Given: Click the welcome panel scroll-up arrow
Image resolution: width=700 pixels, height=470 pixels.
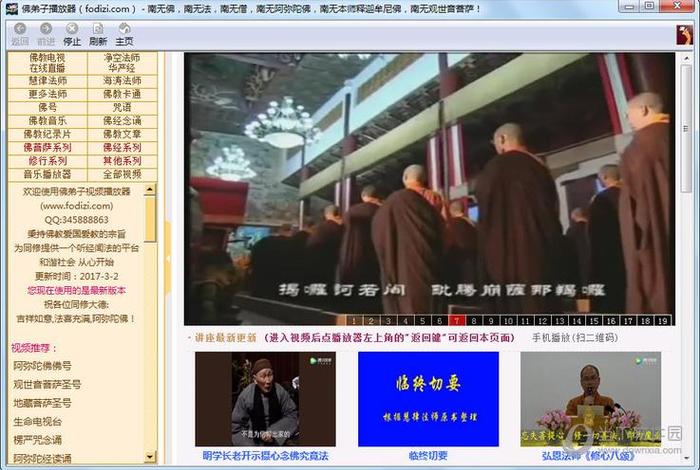Looking at the screenshot, I should [150, 190].
